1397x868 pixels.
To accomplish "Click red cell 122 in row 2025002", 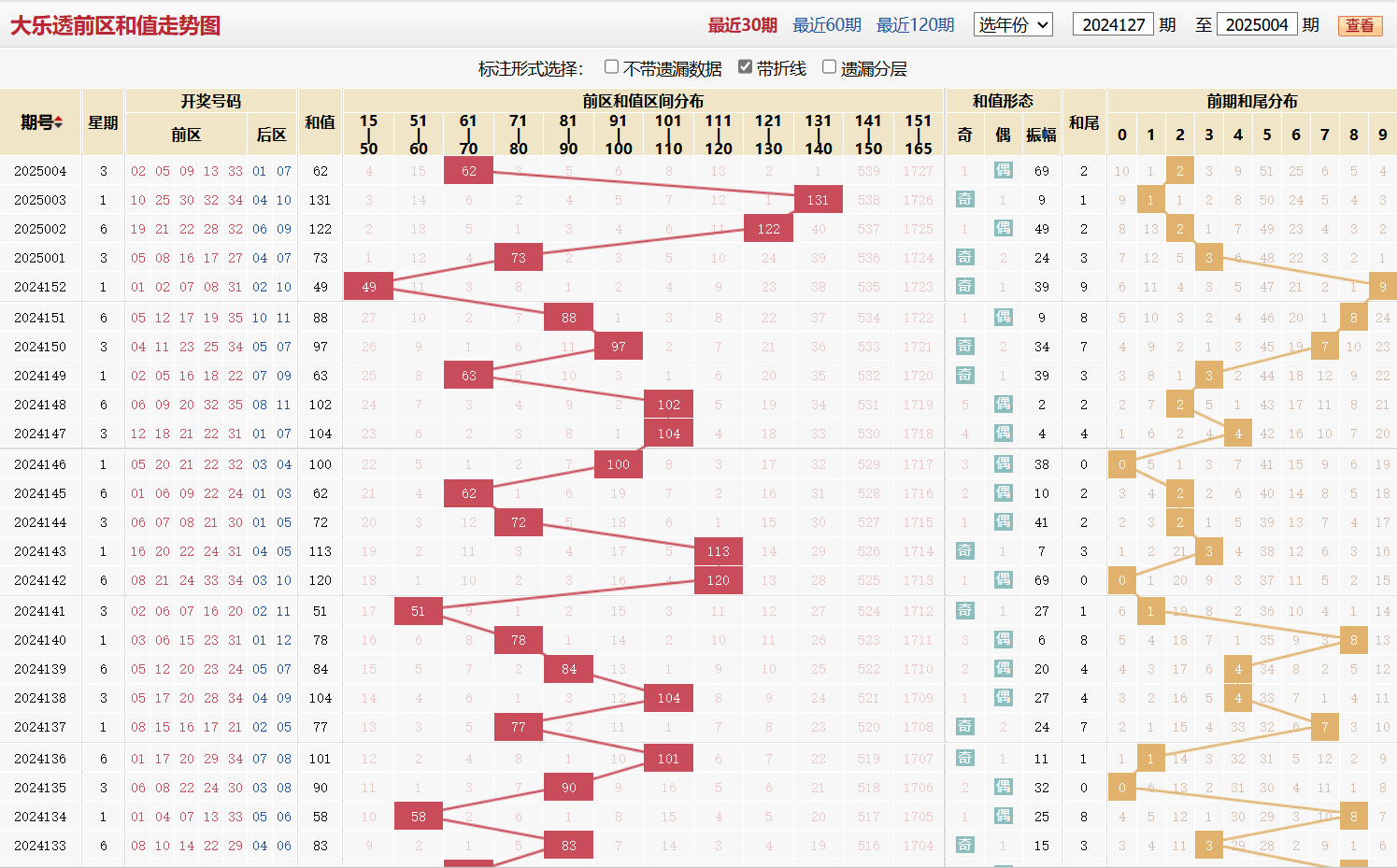I will tap(768, 229).
